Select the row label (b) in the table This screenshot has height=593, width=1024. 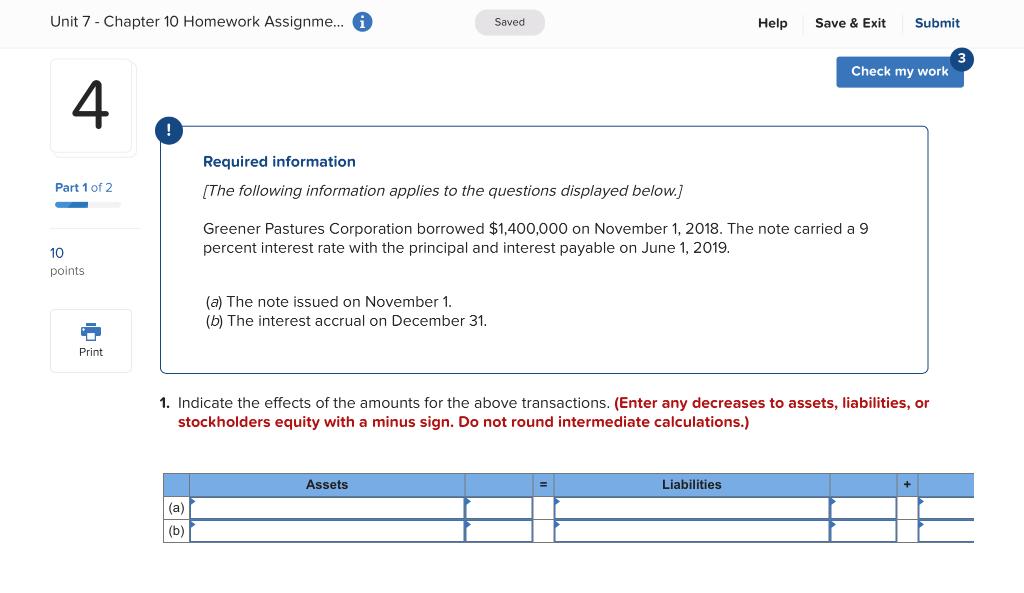[175, 529]
